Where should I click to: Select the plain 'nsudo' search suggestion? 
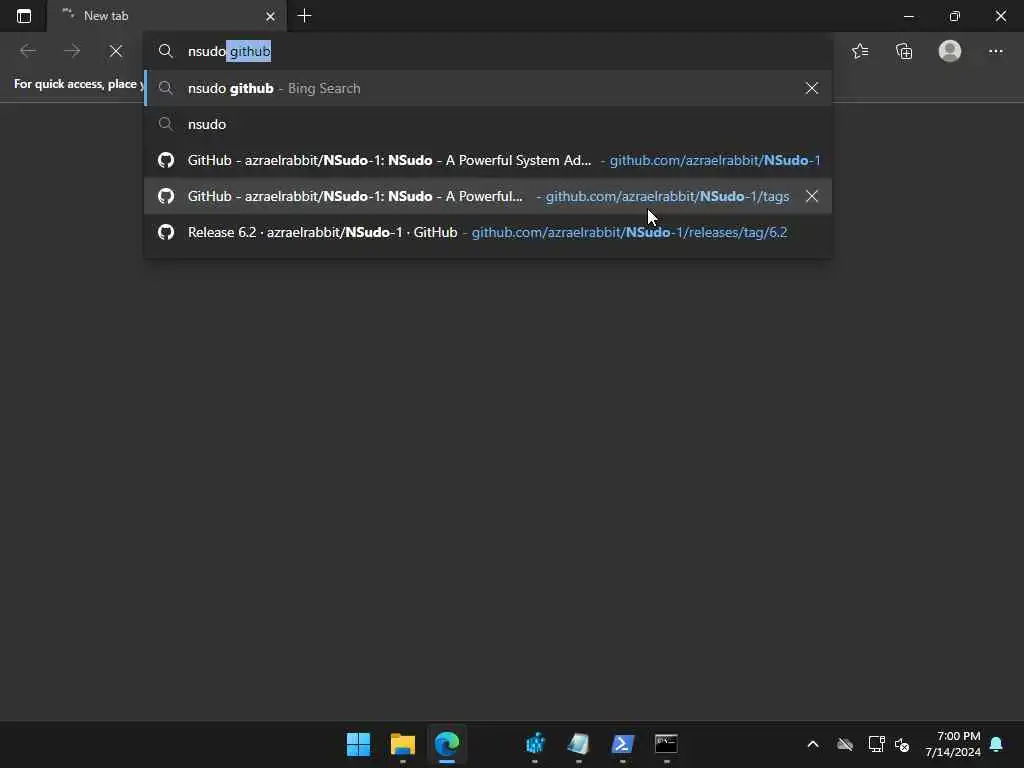click(x=488, y=124)
